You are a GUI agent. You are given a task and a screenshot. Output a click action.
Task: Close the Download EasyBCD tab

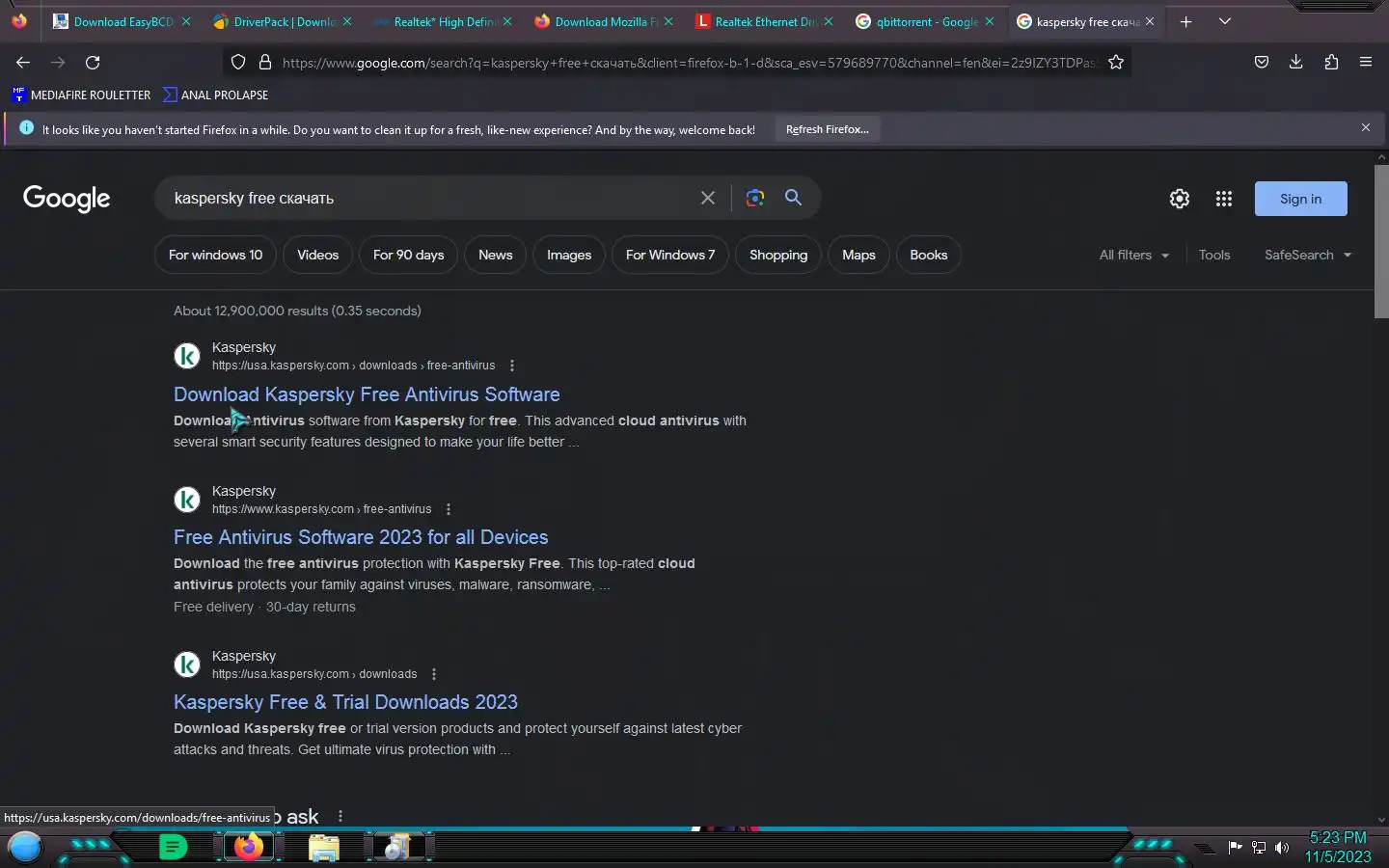tap(186, 21)
